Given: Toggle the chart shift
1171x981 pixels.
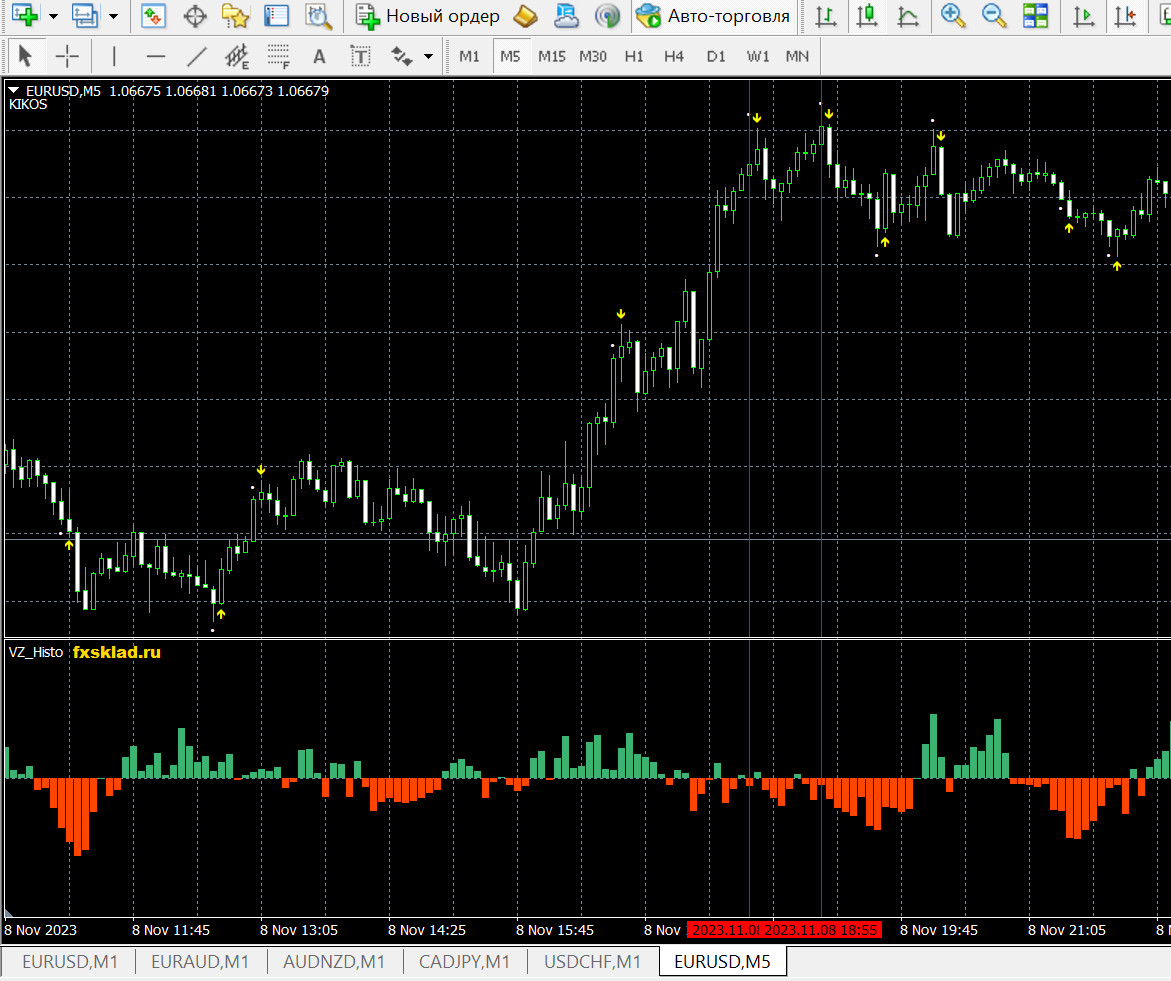Looking at the screenshot, I should (1125, 16).
